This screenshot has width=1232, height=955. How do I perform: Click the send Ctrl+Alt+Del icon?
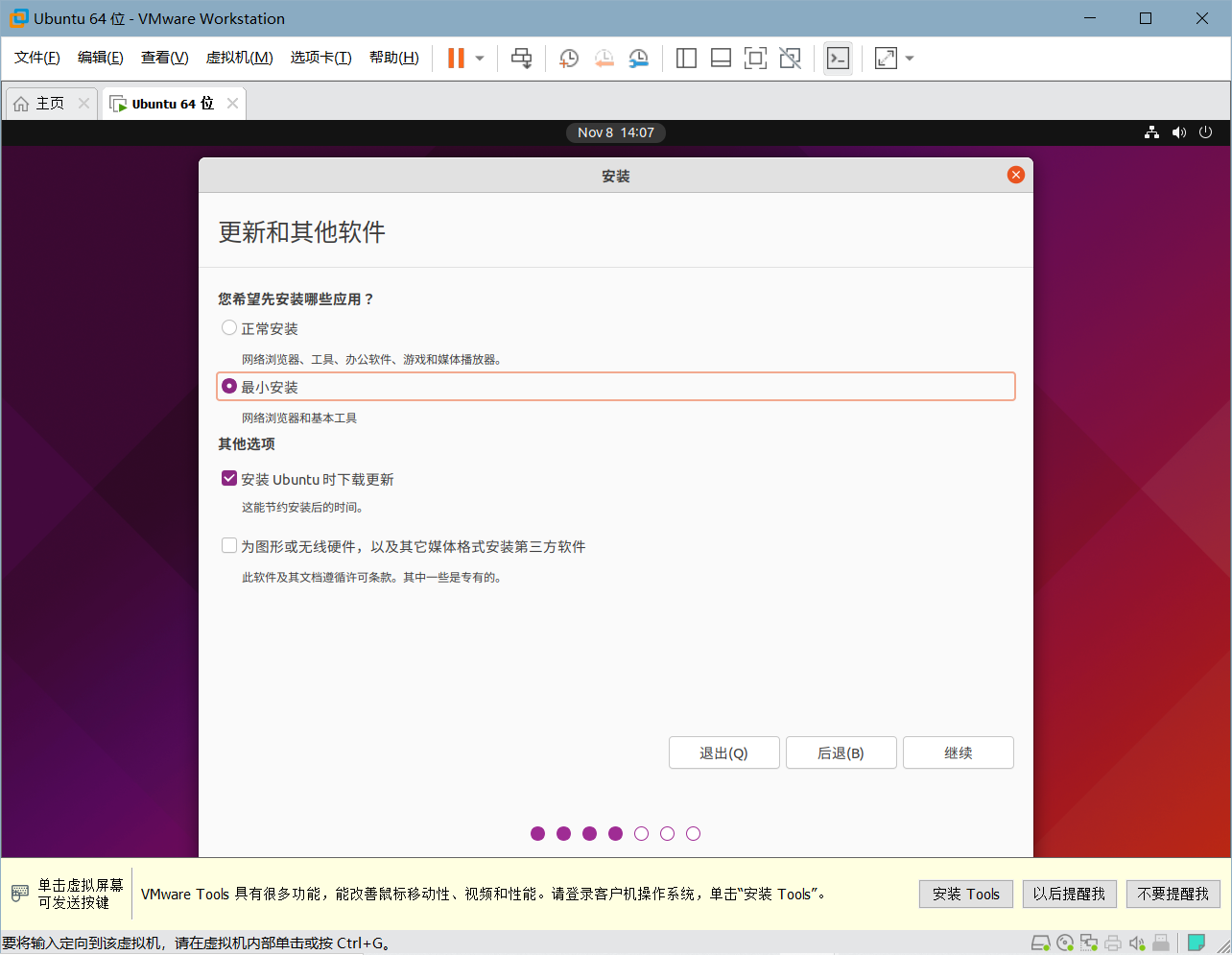[x=521, y=59]
